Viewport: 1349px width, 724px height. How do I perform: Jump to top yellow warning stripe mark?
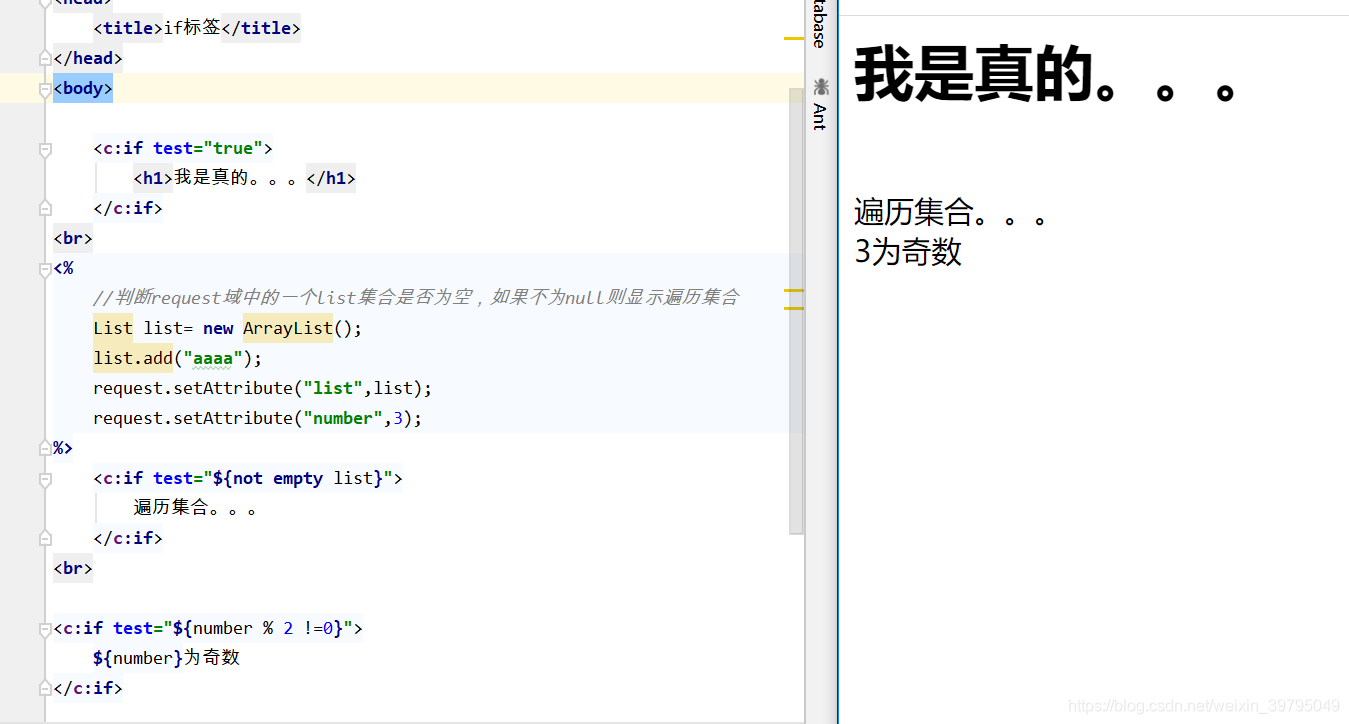(x=794, y=38)
